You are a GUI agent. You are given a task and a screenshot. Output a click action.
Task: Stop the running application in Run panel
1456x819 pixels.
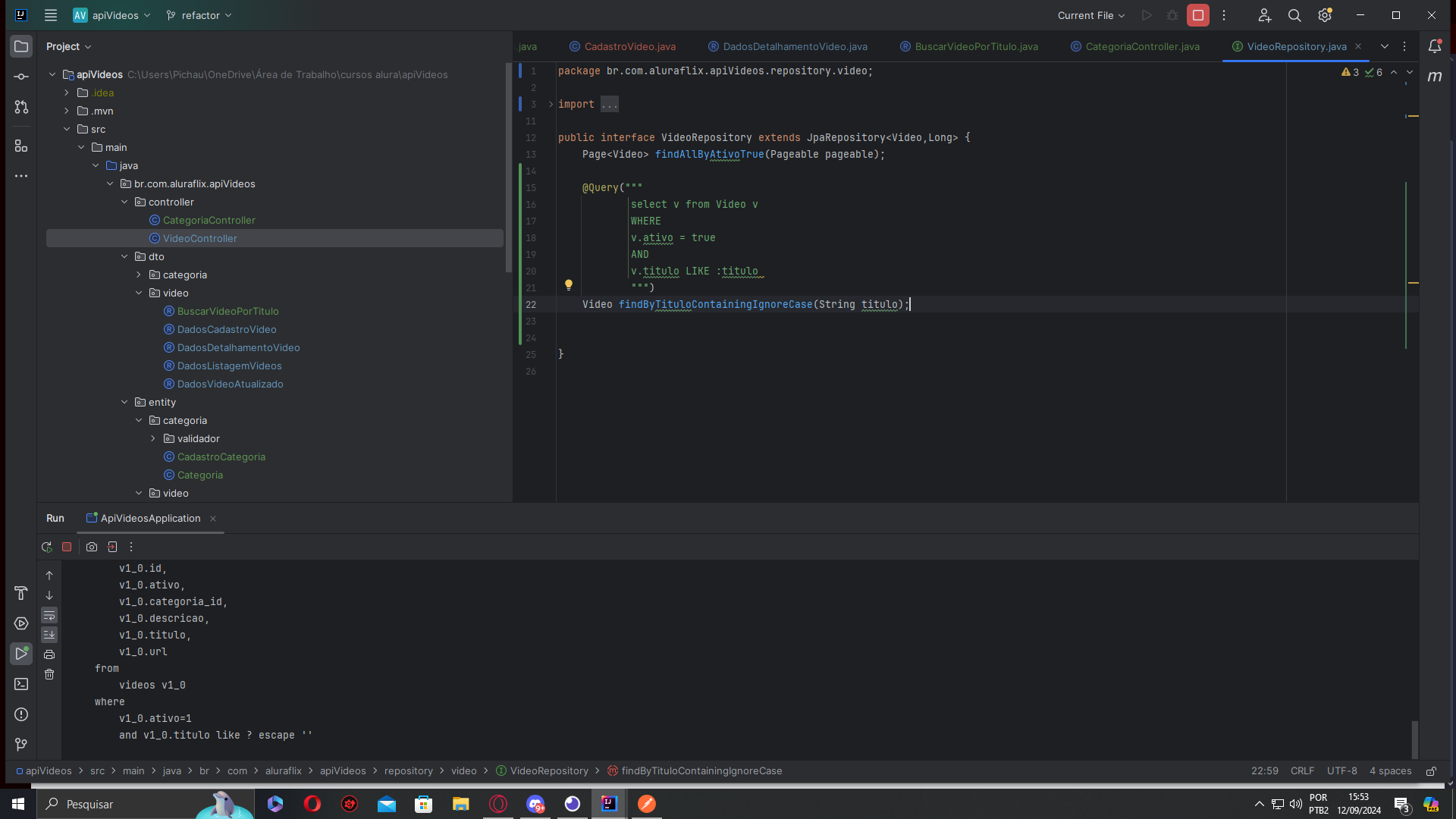67,547
